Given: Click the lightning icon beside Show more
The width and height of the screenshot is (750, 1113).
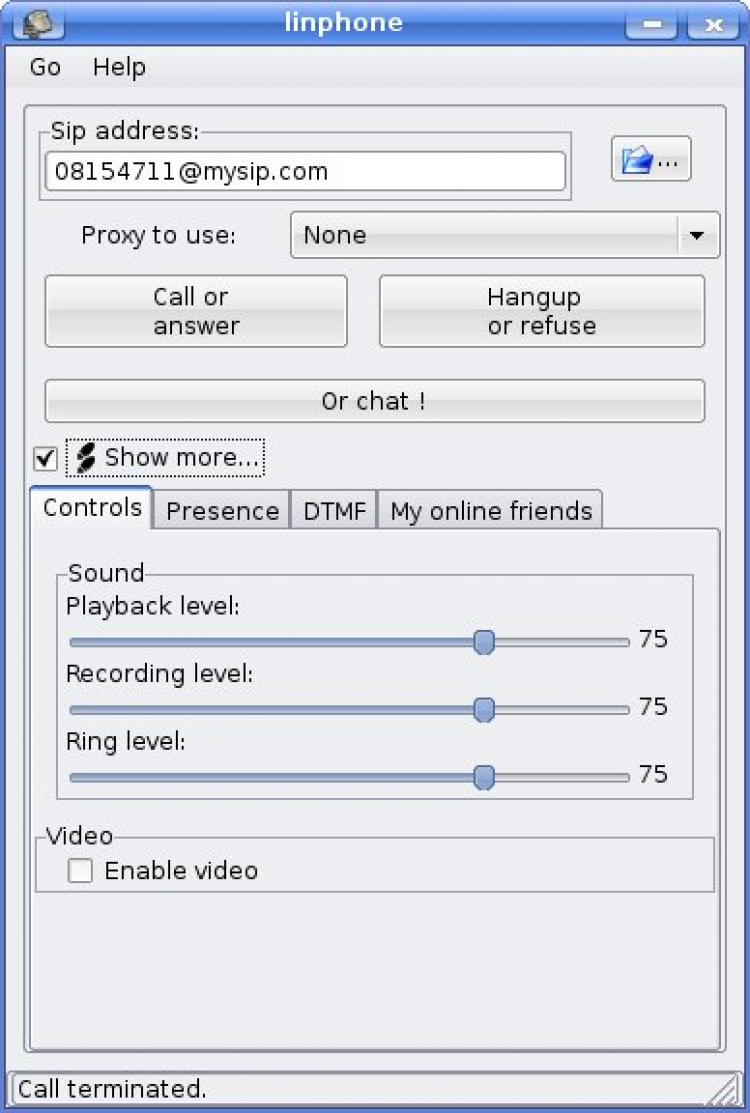Looking at the screenshot, I should tap(86, 458).
